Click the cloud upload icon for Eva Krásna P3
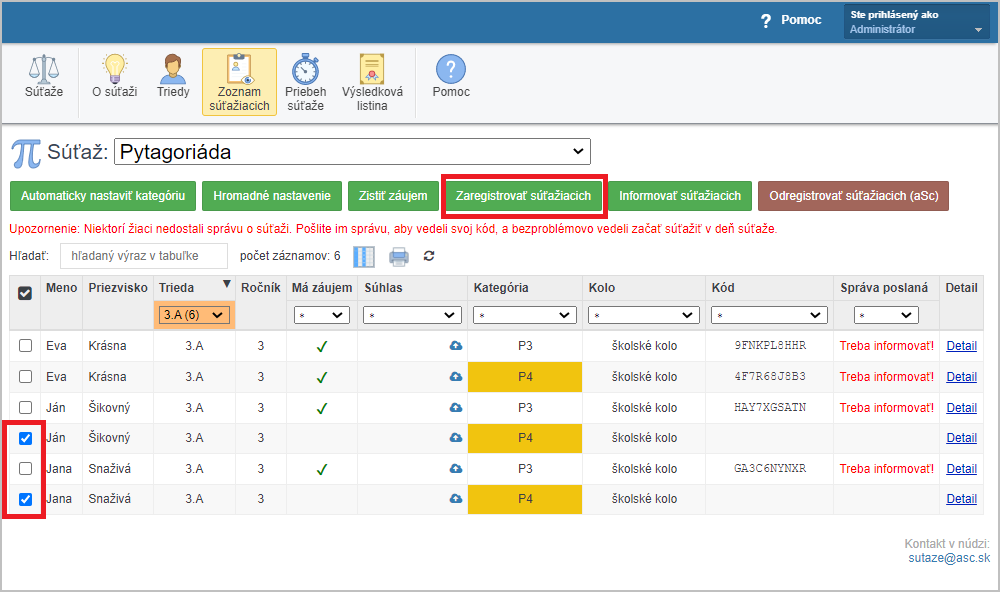The width and height of the screenshot is (1000, 592). [456, 346]
